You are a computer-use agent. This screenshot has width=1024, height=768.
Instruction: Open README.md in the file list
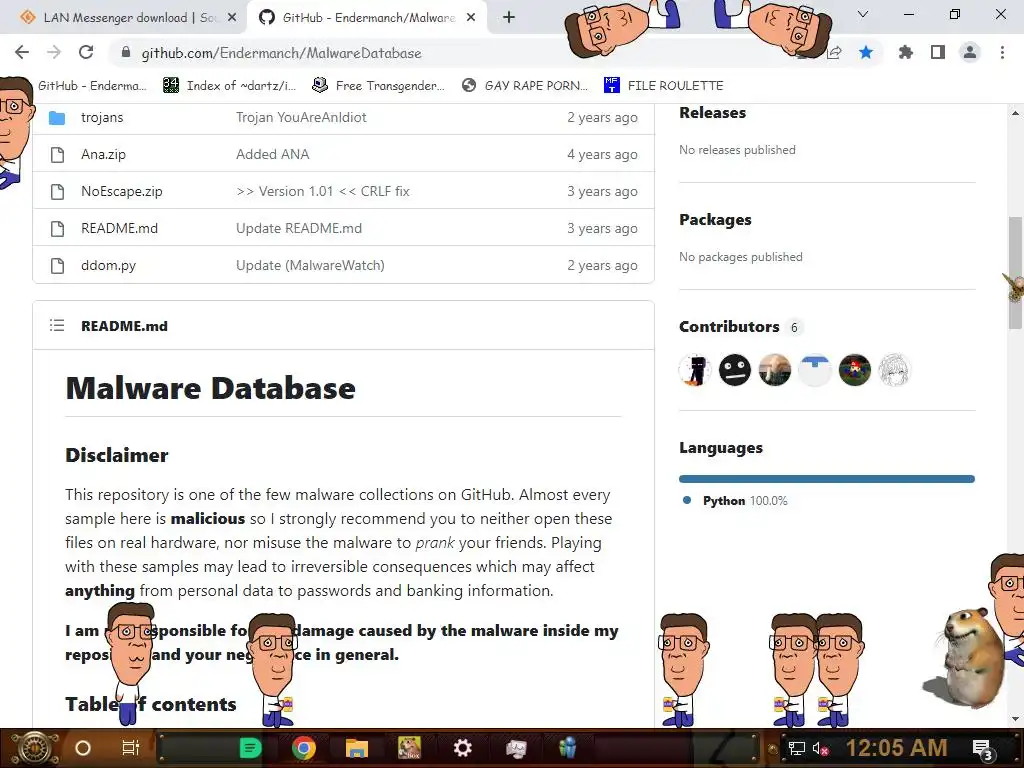120,229
